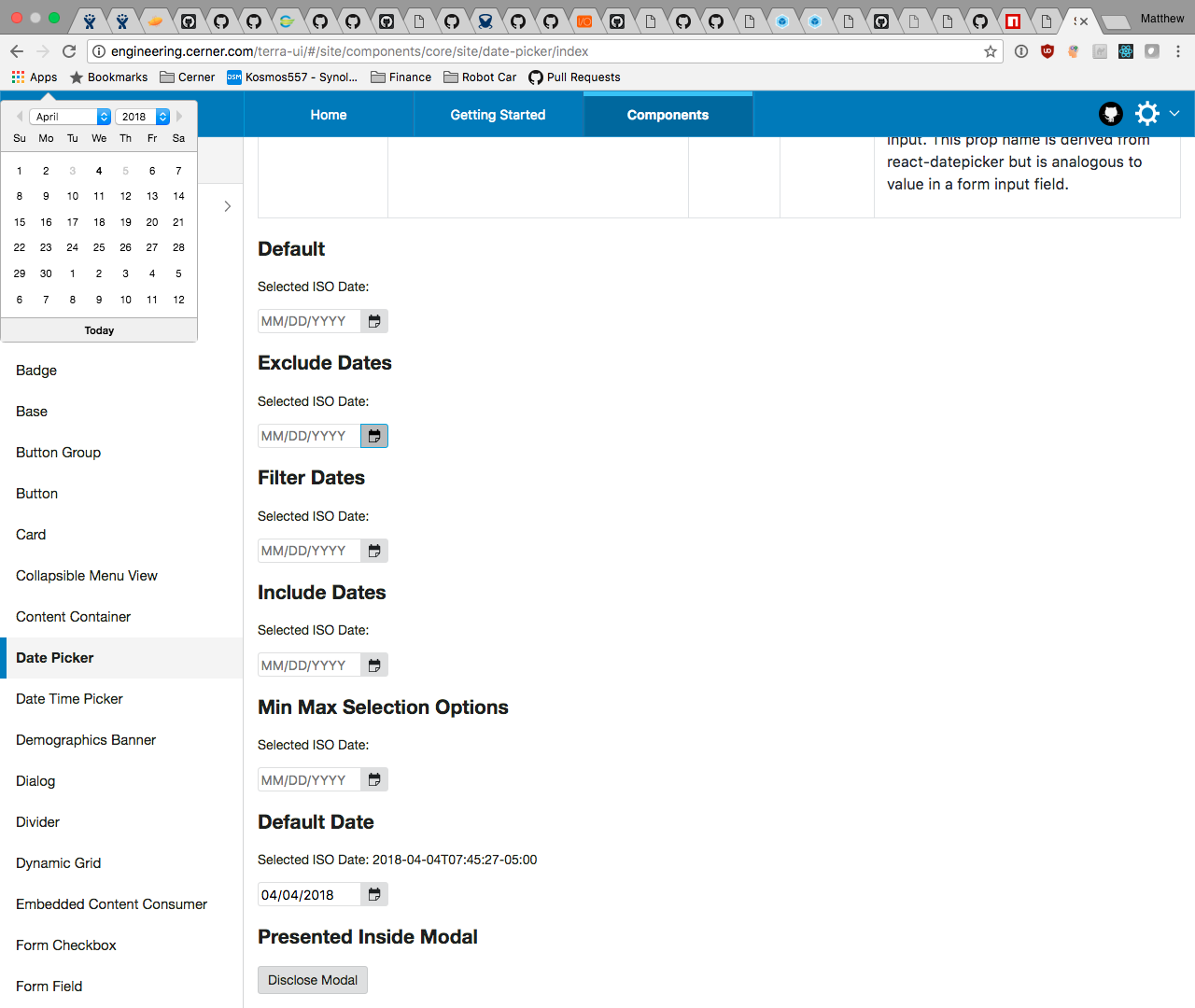
Task: Click the 04/04/2018 date input field
Action: [308, 893]
